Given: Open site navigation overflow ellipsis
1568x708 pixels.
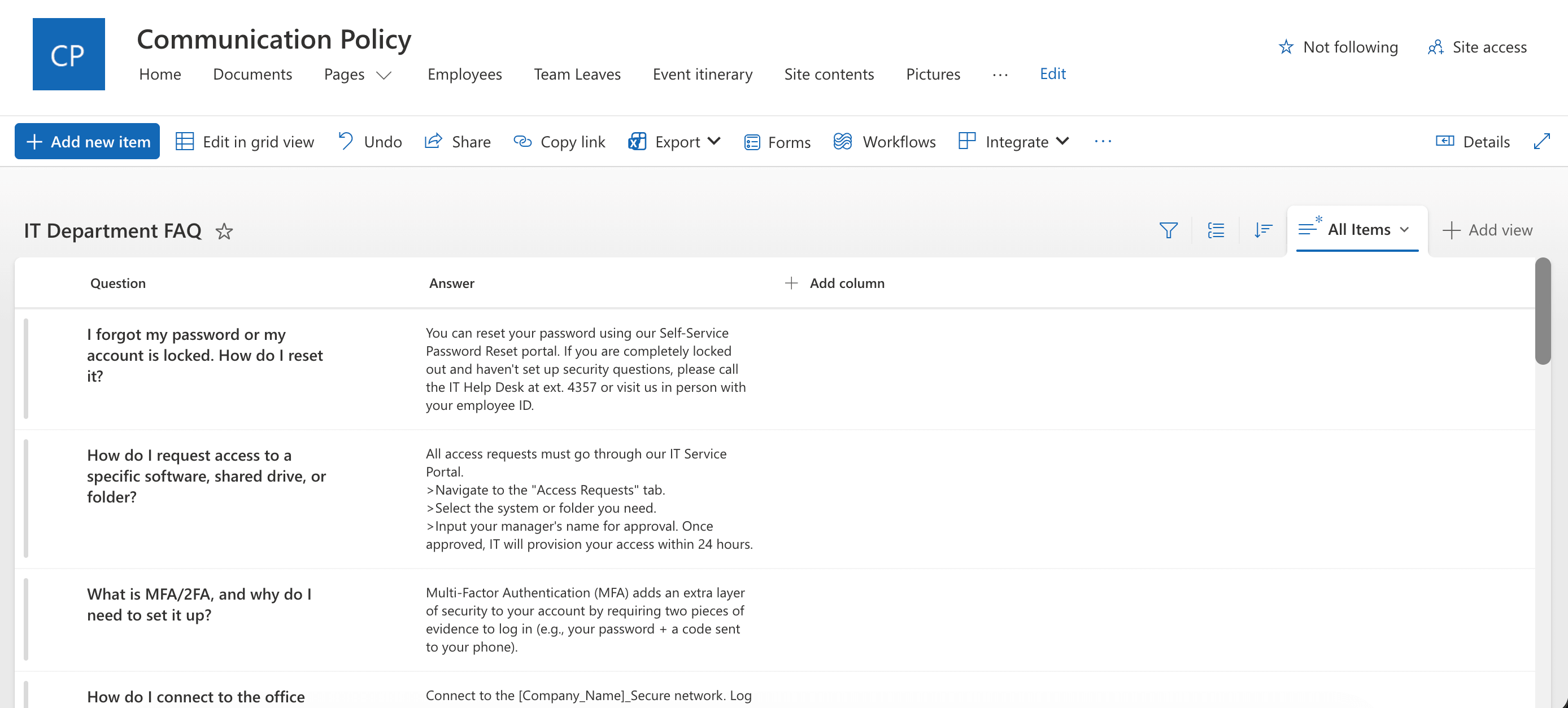Looking at the screenshot, I should tap(999, 74).
